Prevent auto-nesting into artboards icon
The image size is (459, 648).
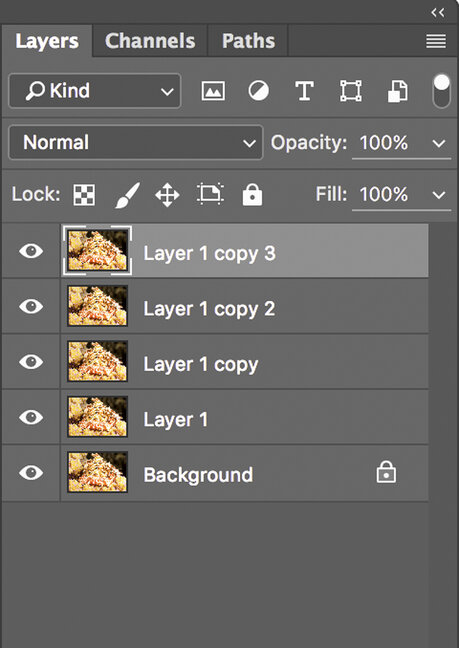click(211, 194)
